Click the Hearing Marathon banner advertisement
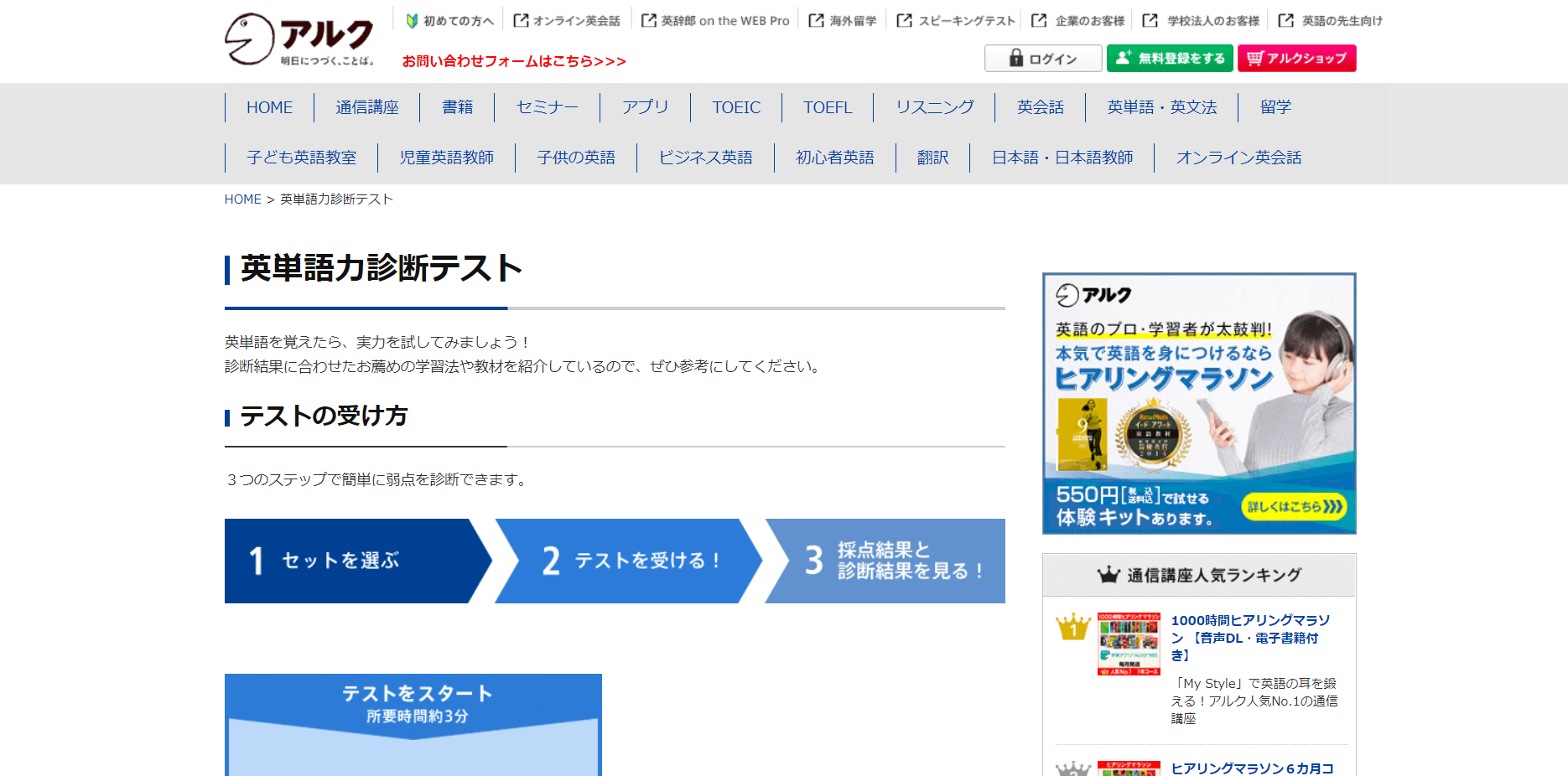Image resolution: width=1568 pixels, height=776 pixels. click(x=1198, y=403)
